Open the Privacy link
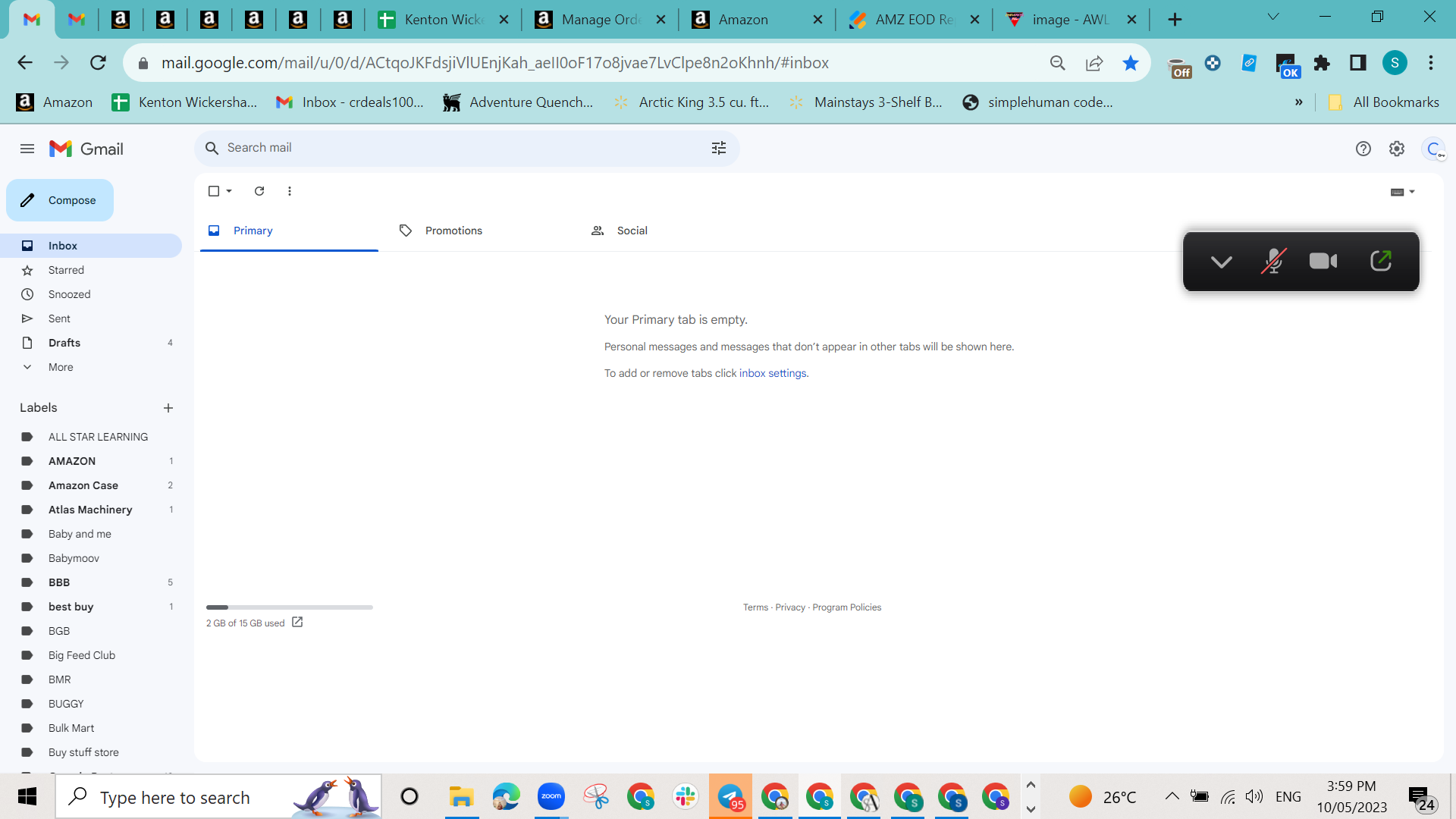This screenshot has width=1456, height=819. click(x=790, y=607)
